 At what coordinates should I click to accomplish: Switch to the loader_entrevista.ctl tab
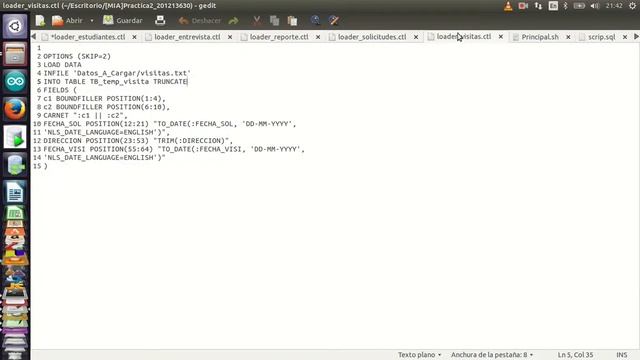coord(187,37)
